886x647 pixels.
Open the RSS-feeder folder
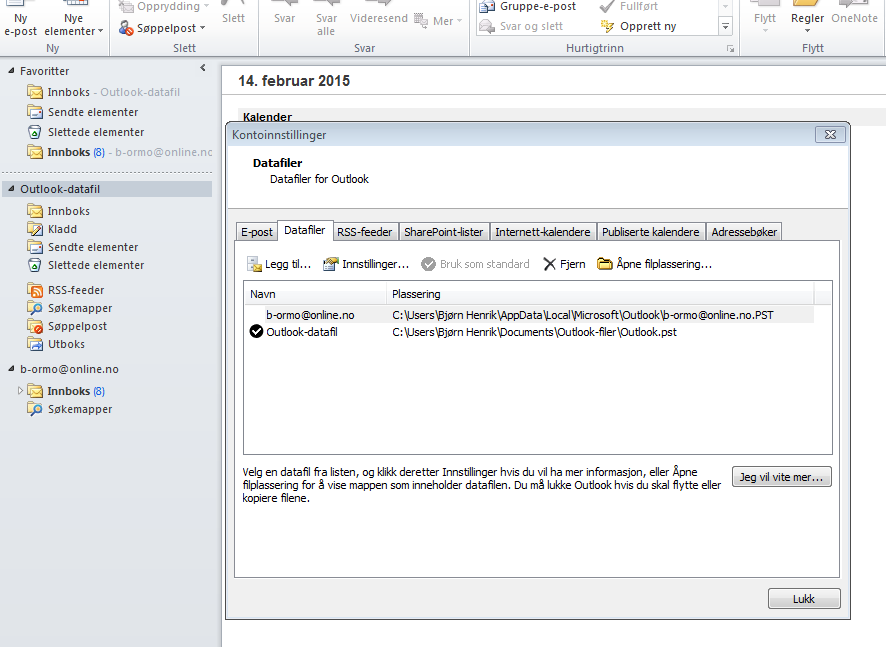(x=66, y=290)
